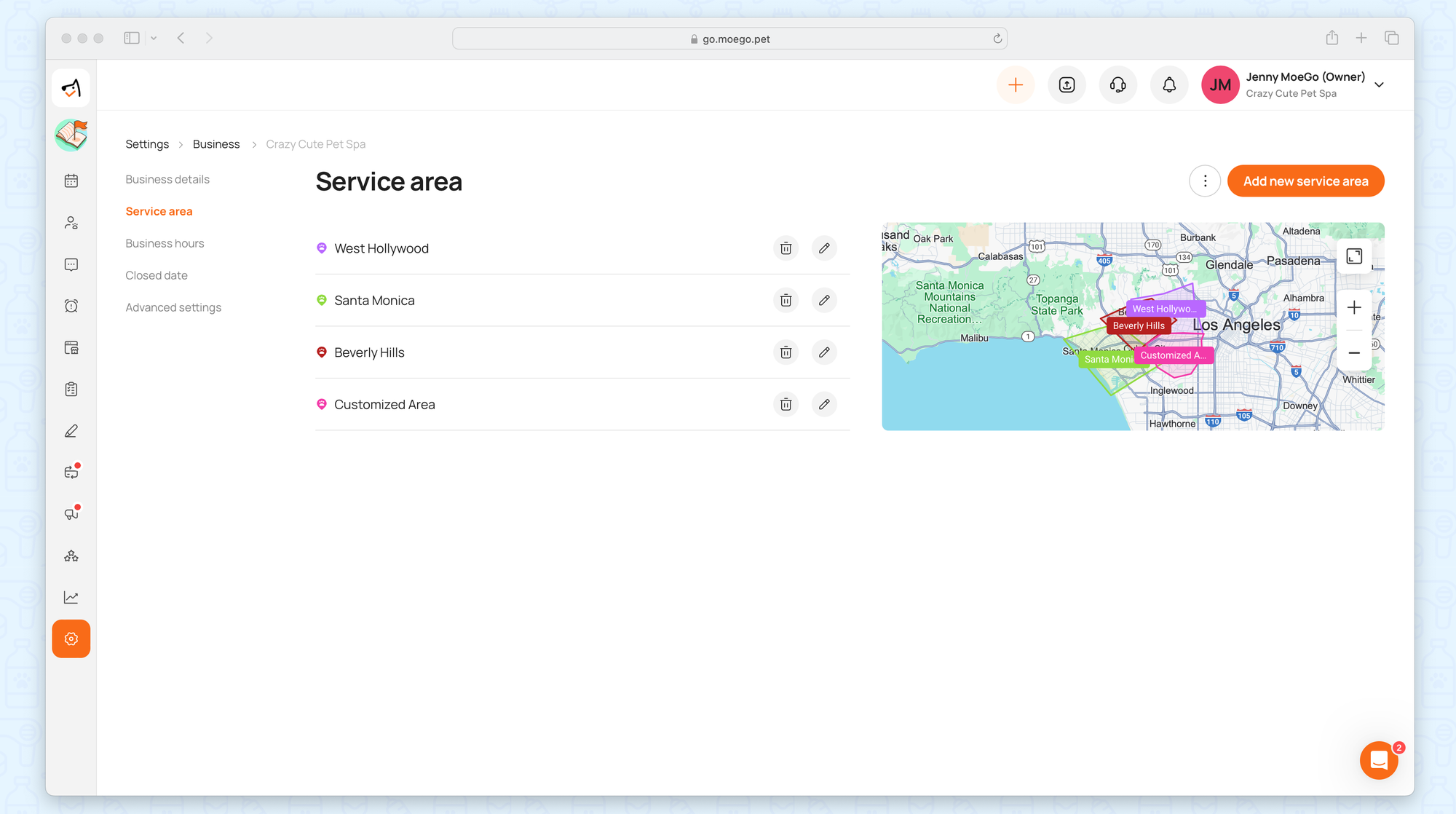The width and height of the screenshot is (1456, 814).
Task: Click the orange plus quick-add icon
Action: pos(1015,85)
